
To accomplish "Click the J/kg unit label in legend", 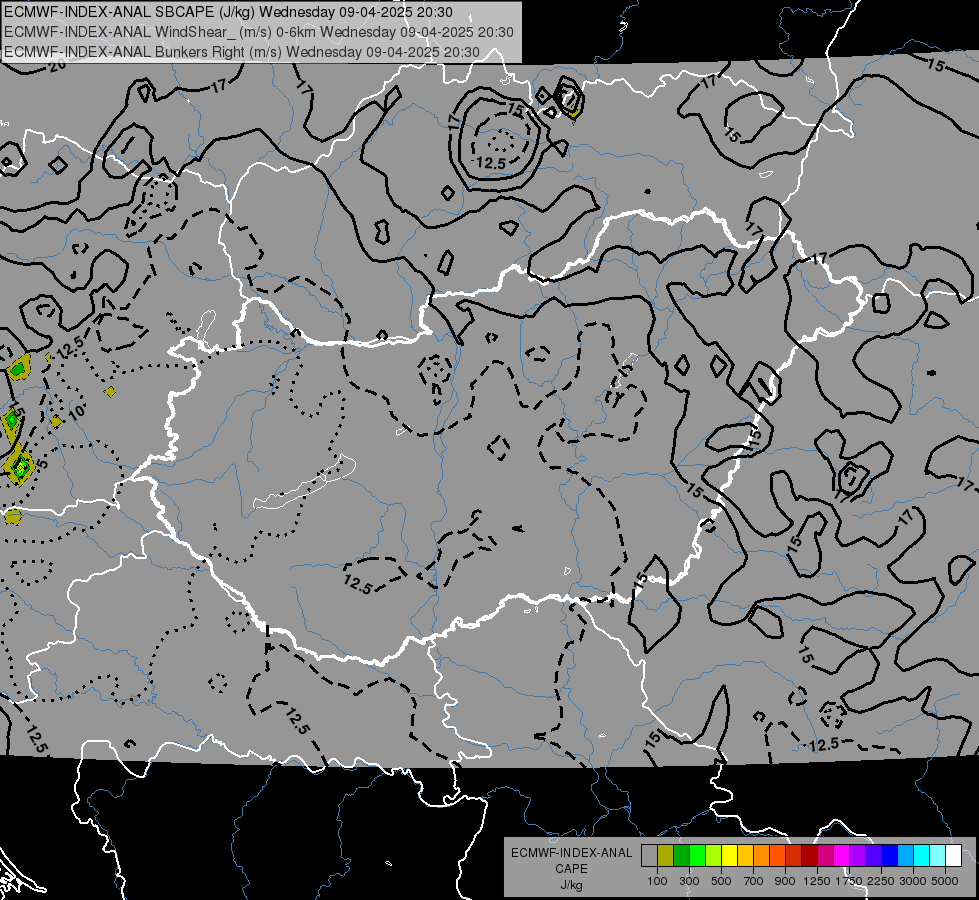I will click(571, 885).
